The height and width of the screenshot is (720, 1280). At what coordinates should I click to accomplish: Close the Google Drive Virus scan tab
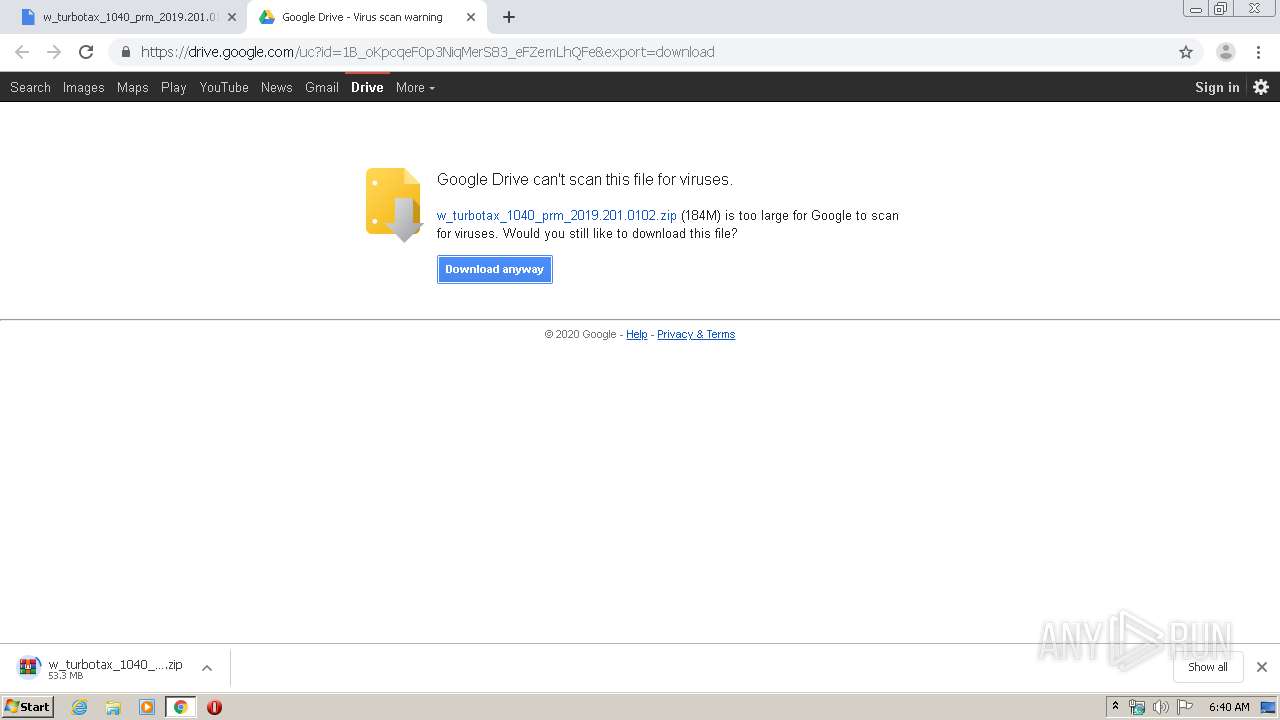pos(471,17)
